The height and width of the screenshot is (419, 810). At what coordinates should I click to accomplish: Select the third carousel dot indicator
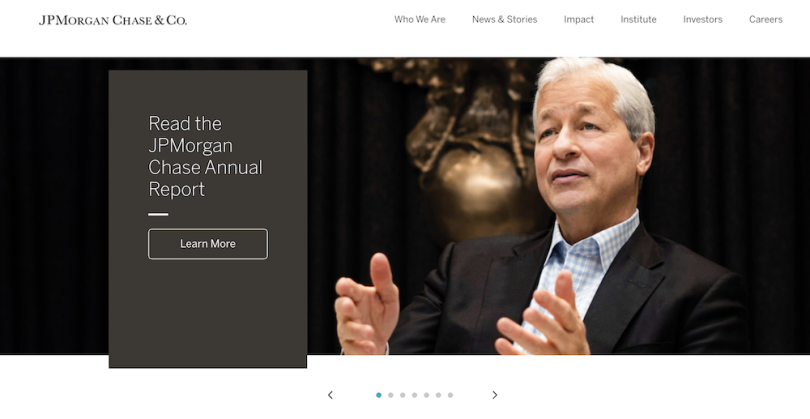point(402,395)
